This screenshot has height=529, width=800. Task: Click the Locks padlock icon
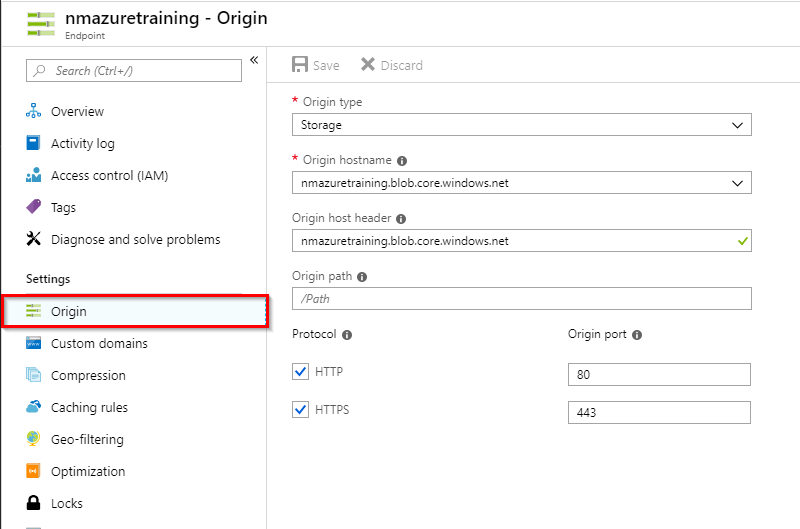tap(34, 504)
